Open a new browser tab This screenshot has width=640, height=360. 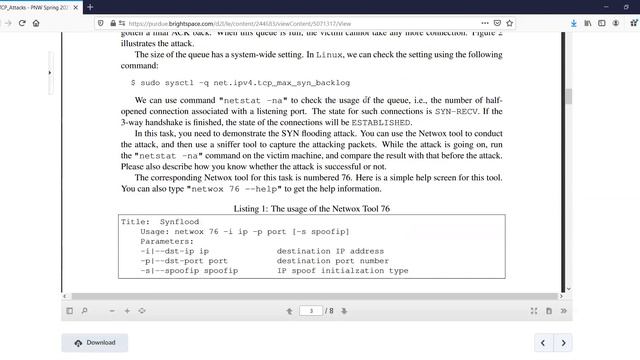90,7
